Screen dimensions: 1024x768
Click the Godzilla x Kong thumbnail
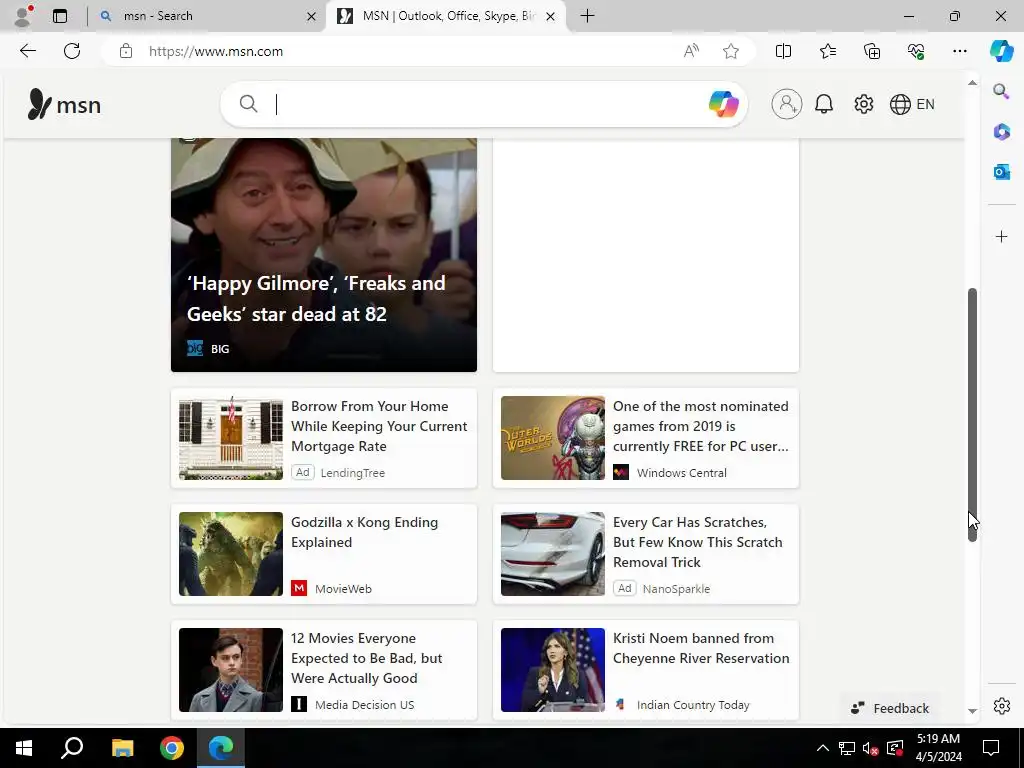tap(231, 554)
